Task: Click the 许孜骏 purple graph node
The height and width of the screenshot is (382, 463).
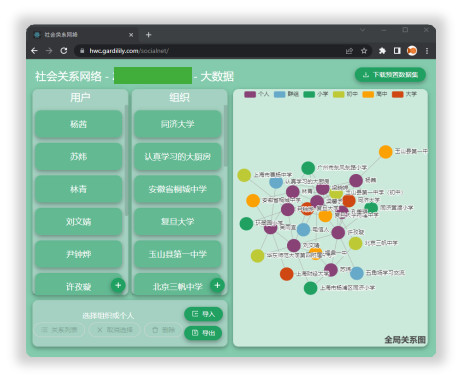Action: (338, 232)
